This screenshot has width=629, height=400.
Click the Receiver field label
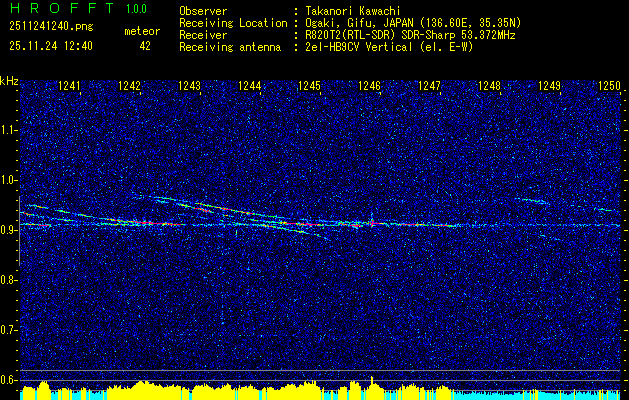point(203,35)
